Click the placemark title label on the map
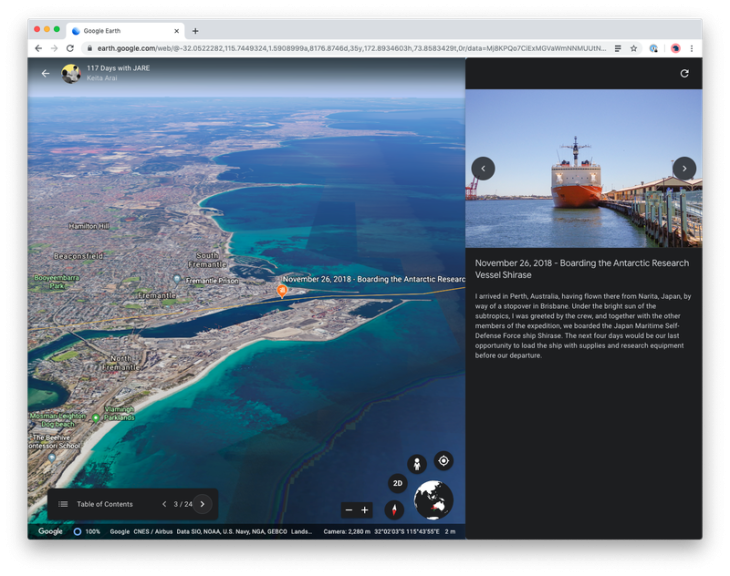This screenshot has width=730, height=576. coord(374,279)
